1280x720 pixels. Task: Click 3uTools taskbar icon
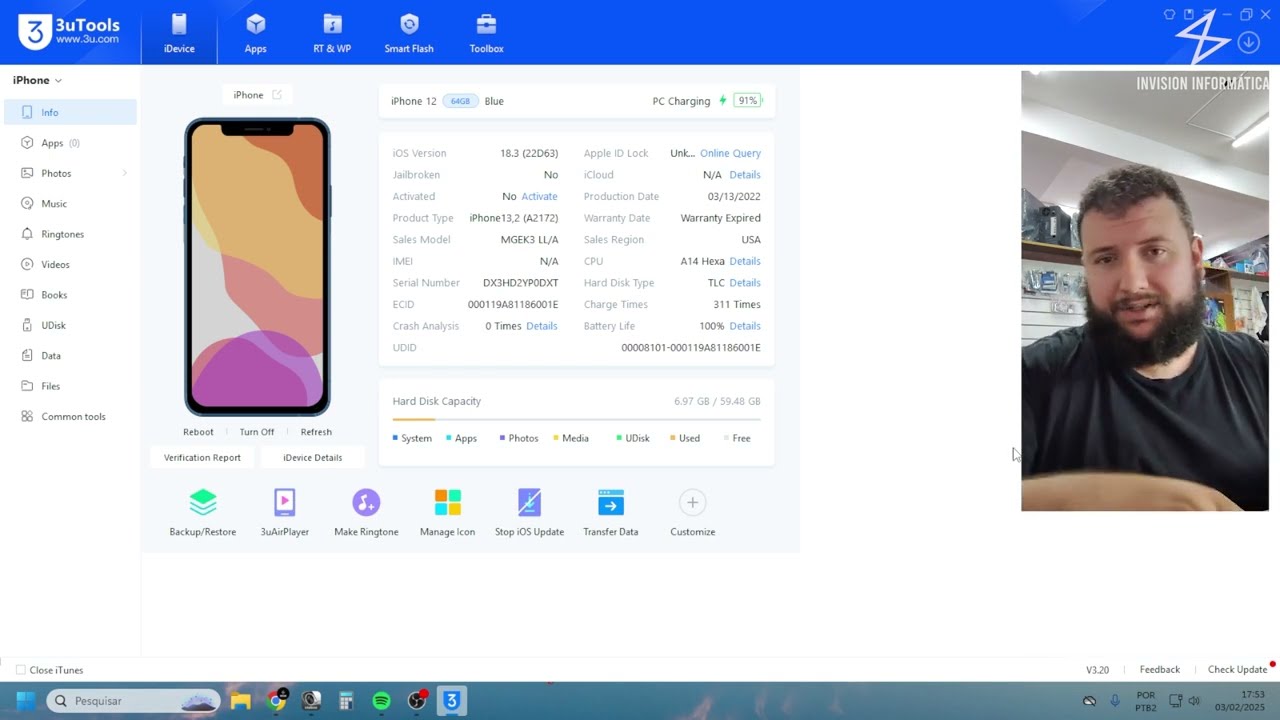point(451,701)
